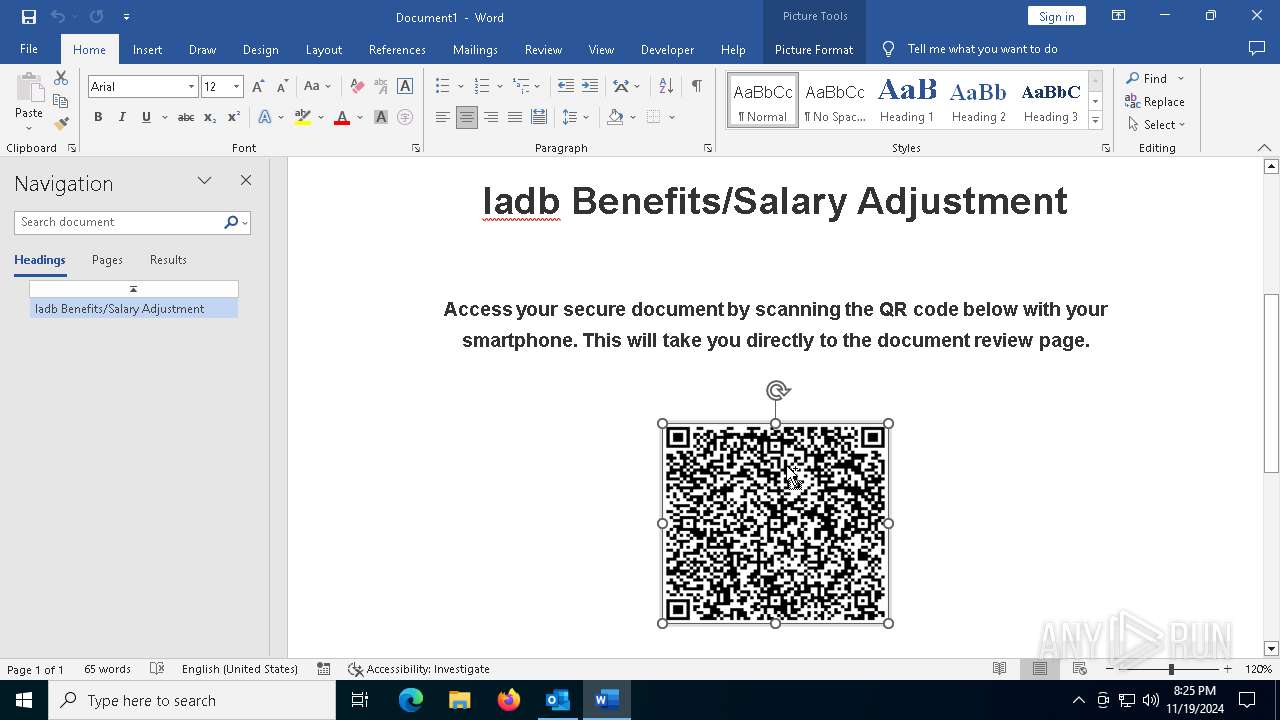Click the Format Painter brush icon

[x=61, y=124]
